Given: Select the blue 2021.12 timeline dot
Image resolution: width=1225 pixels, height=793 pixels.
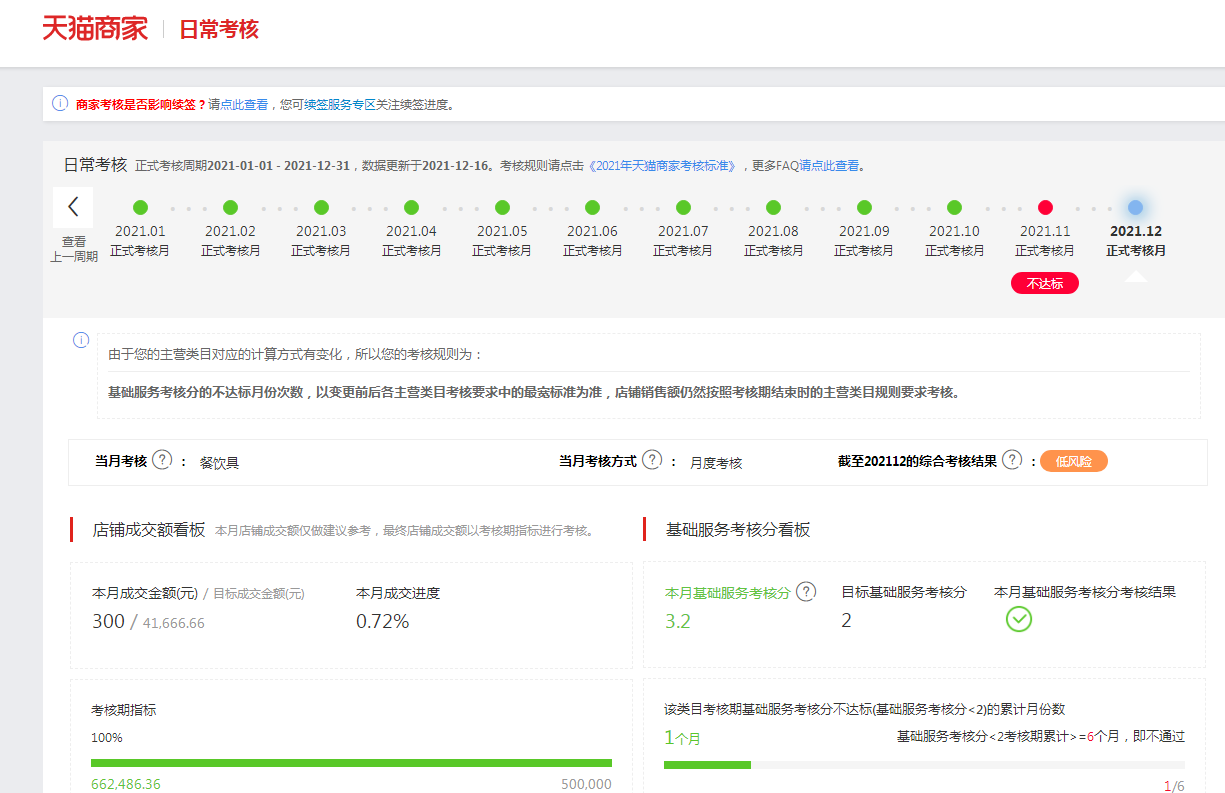Looking at the screenshot, I should tap(1135, 207).
